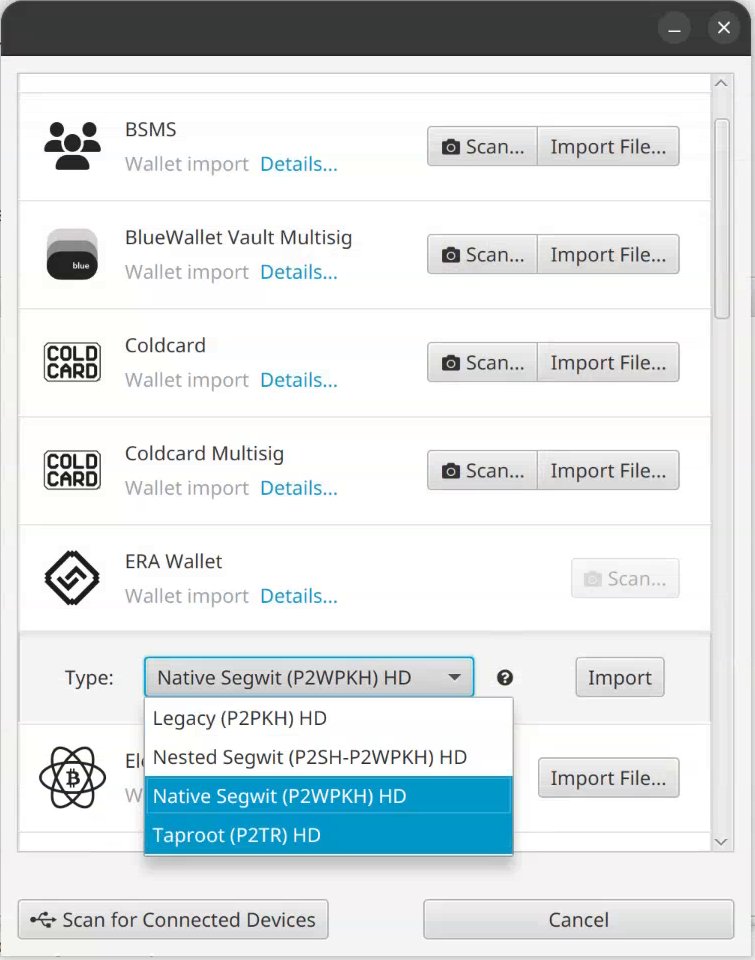This screenshot has height=960, width=755.
Task: Click the ERA Wallet Scan button
Action: [x=625, y=578]
